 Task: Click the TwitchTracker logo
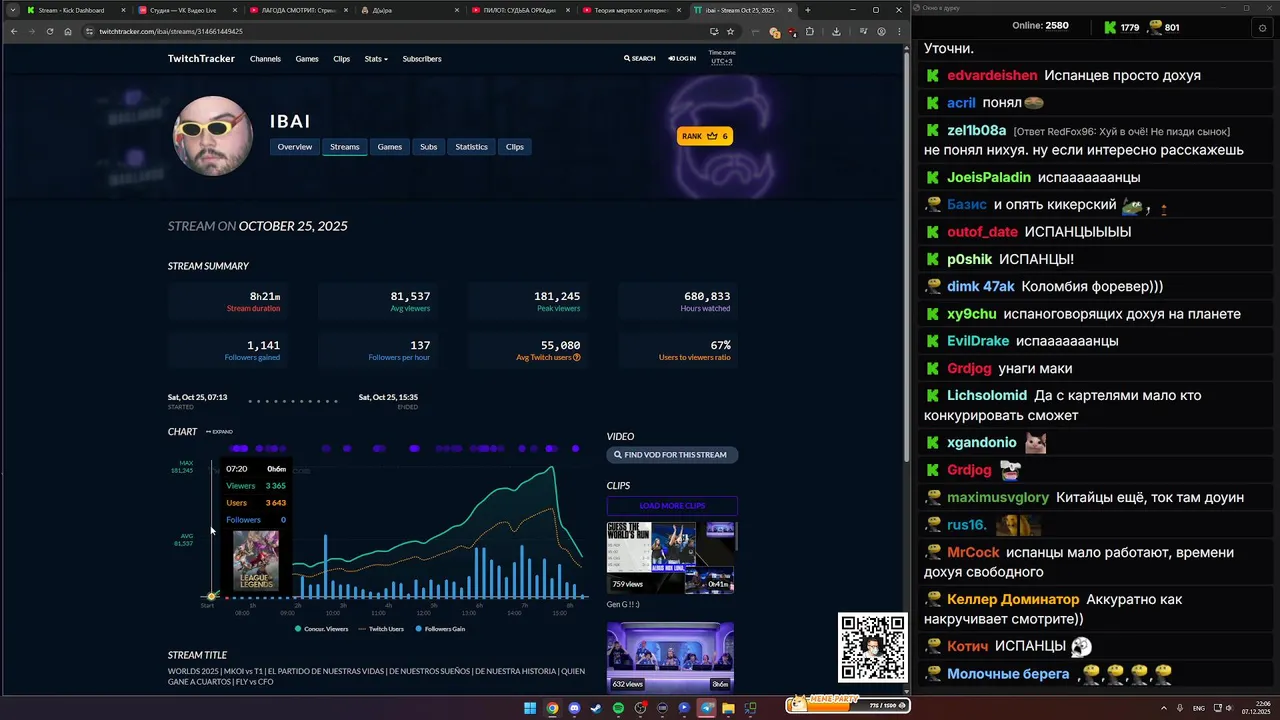click(201, 59)
